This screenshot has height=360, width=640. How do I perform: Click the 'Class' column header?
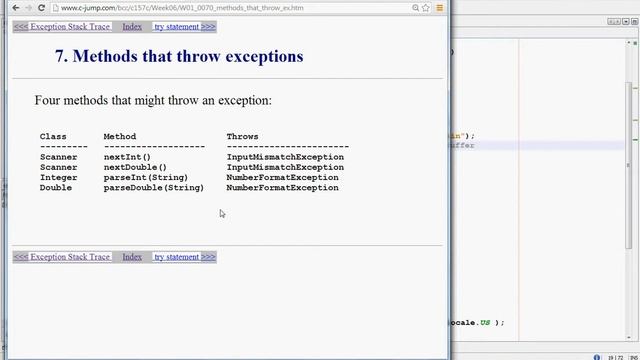pyautogui.click(x=53, y=136)
